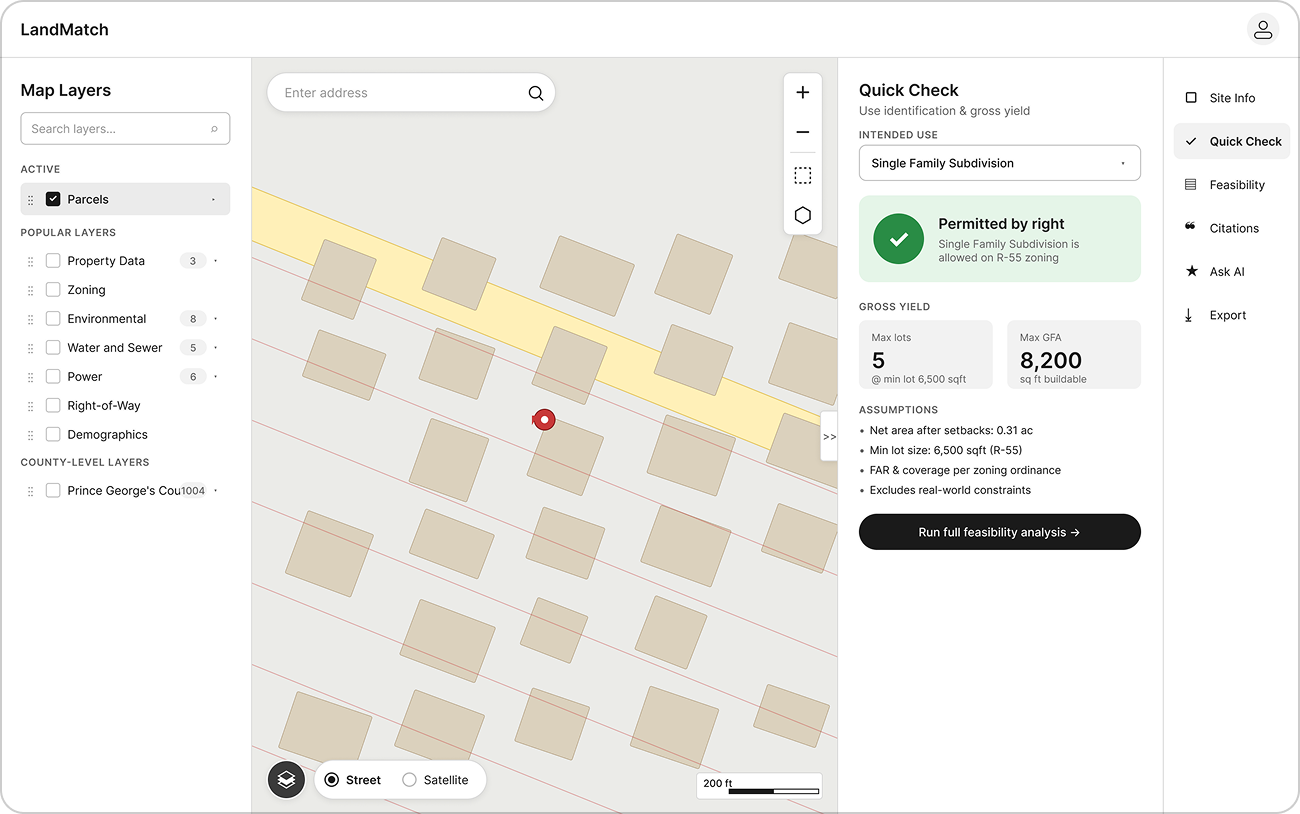Click the Feasibility list icon
This screenshot has width=1300, height=814.
coord(1190,185)
